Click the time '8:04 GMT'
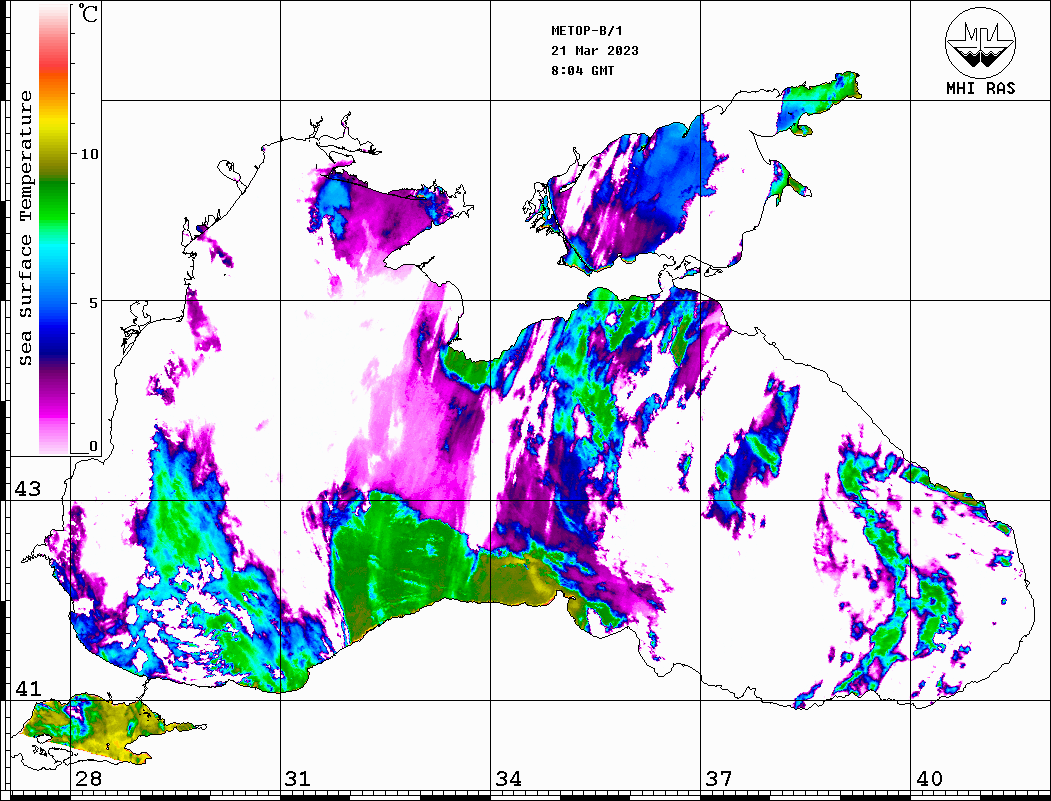 pyautogui.click(x=582, y=71)
